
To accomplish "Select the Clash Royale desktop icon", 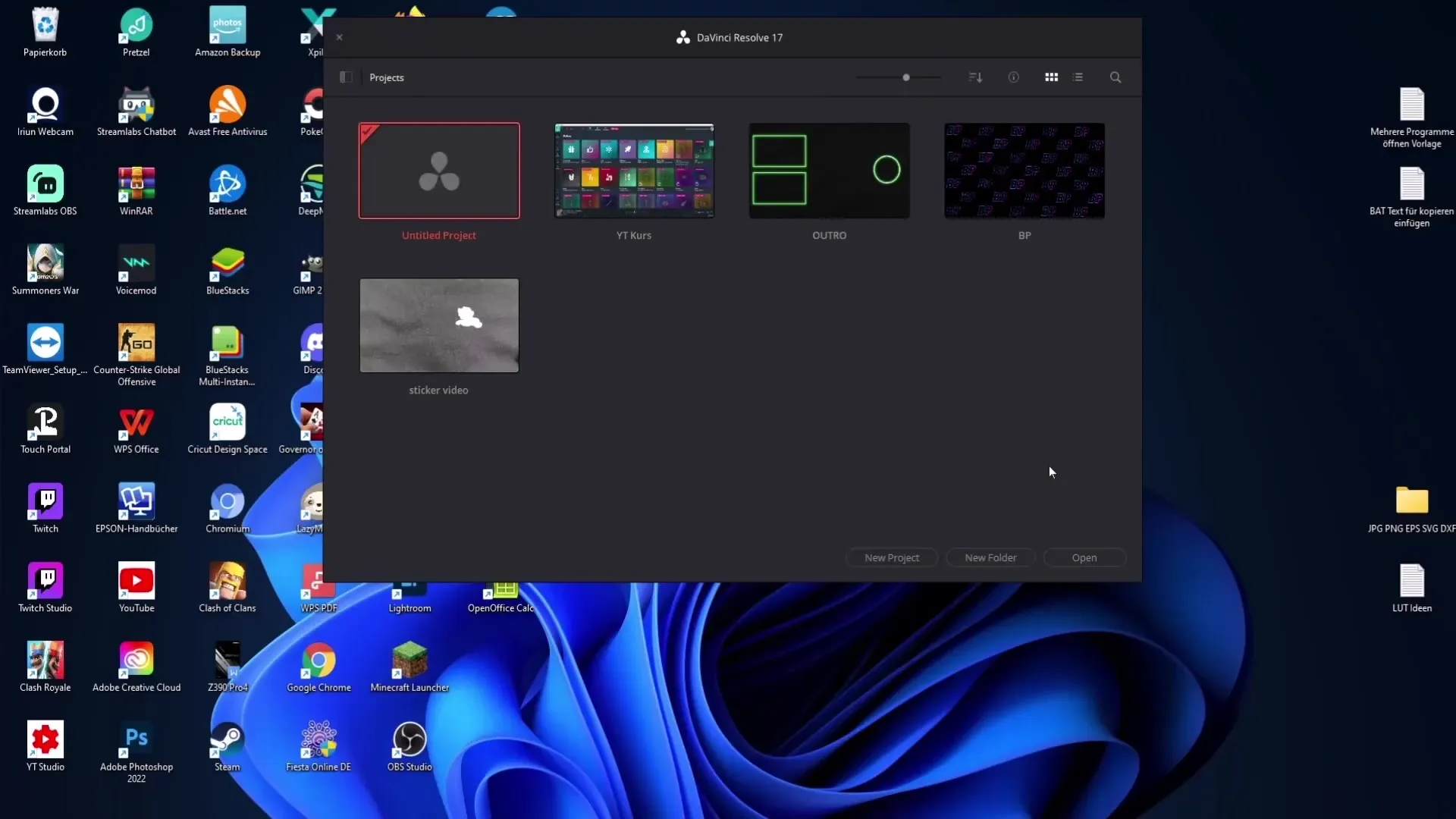I will click(x=45, y=667).
